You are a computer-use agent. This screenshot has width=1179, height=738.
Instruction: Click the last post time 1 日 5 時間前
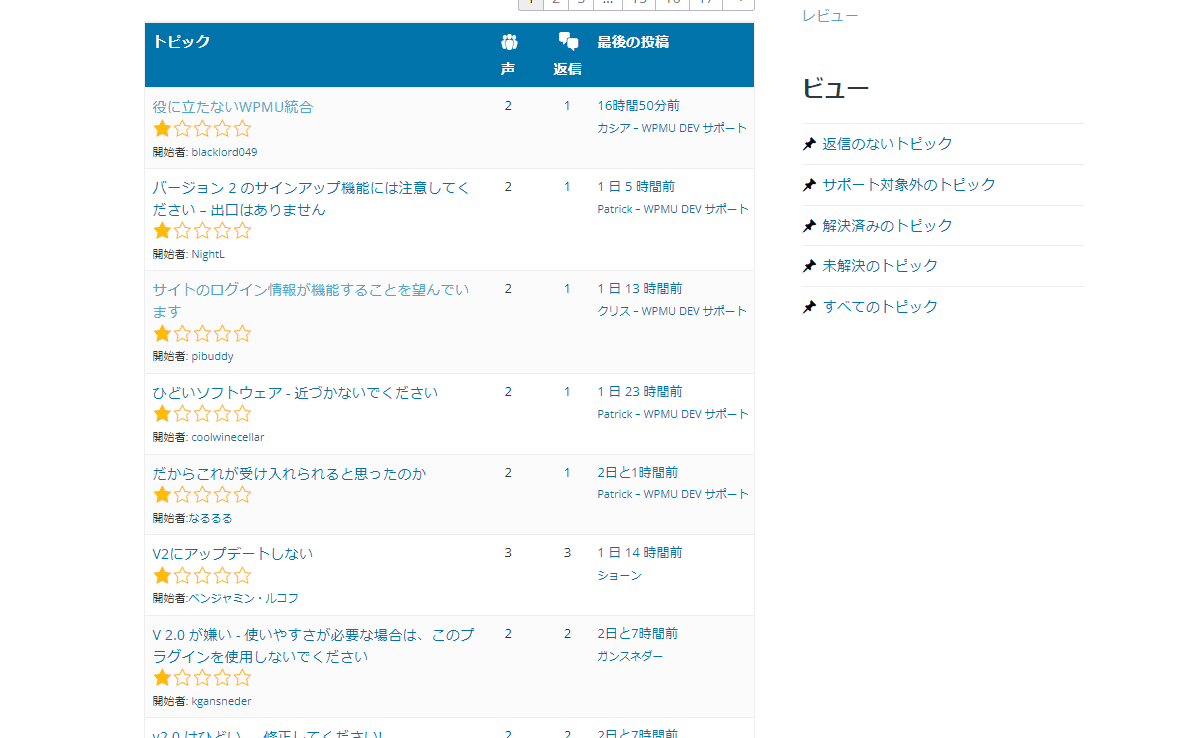tap(636, 187)
